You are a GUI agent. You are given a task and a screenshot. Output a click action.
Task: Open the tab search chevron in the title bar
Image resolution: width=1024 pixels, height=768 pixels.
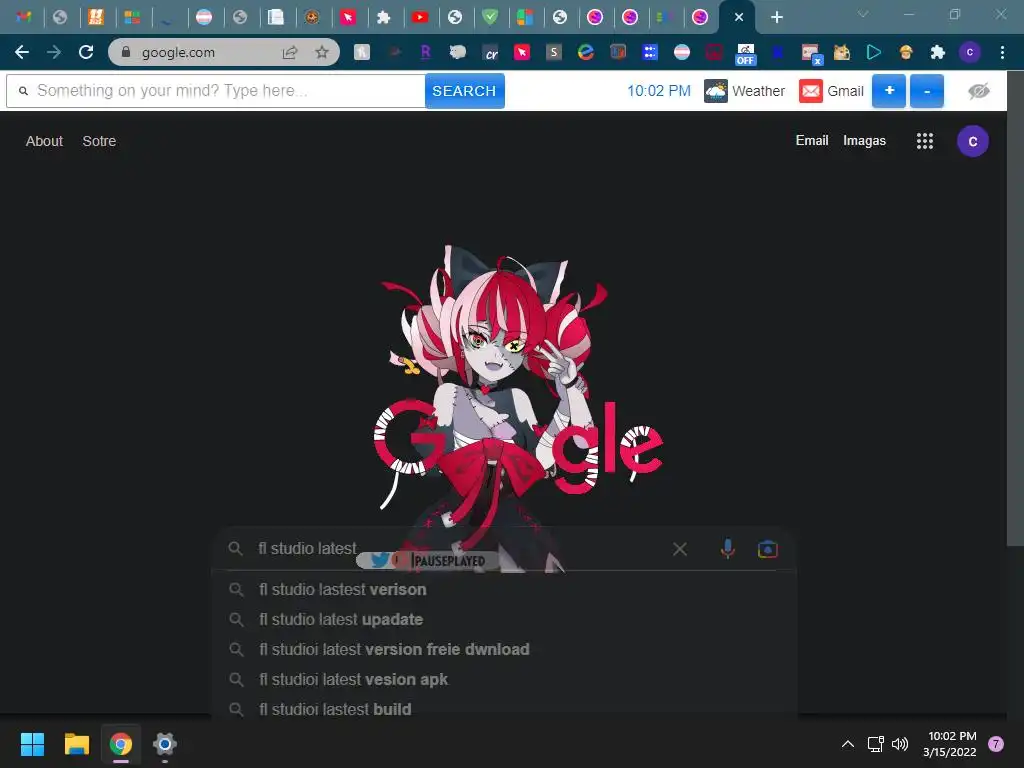tap(863, 14)
